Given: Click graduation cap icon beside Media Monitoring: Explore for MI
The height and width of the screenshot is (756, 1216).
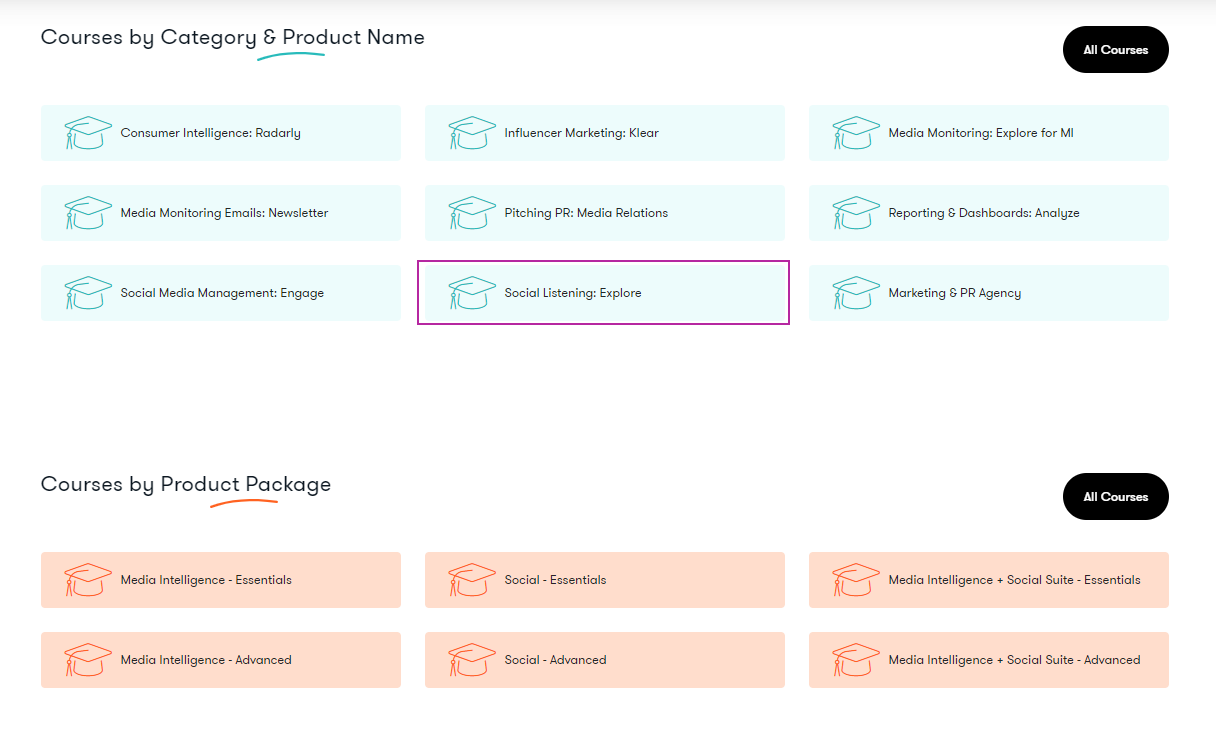Looking at the screenshot, I should click(856, 133).
